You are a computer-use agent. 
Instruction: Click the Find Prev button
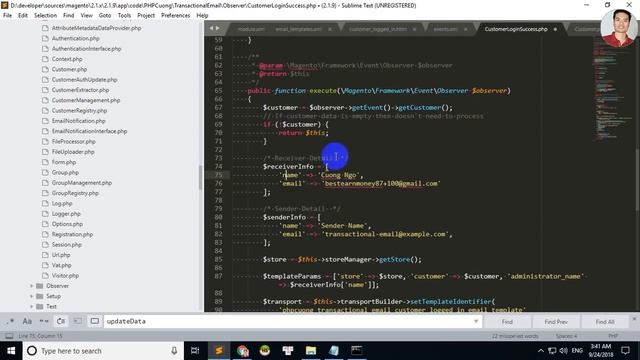click(x=556, y=322)
